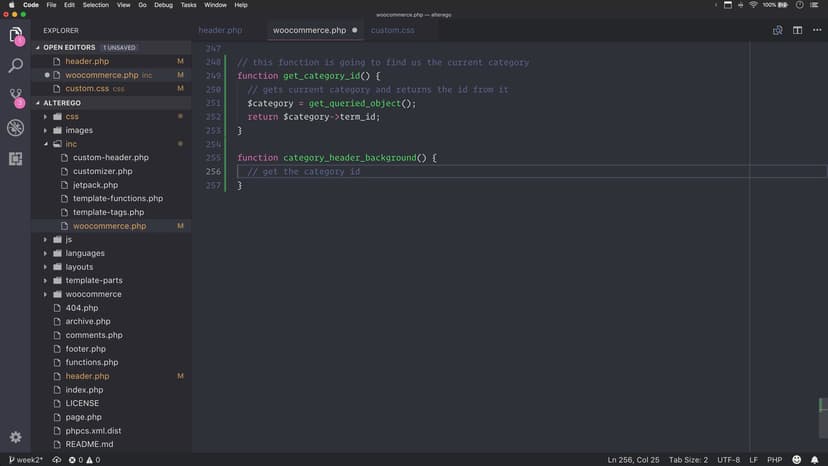Expand the template-parts folder
Screen dimensions: 828x466
[45, 281]
